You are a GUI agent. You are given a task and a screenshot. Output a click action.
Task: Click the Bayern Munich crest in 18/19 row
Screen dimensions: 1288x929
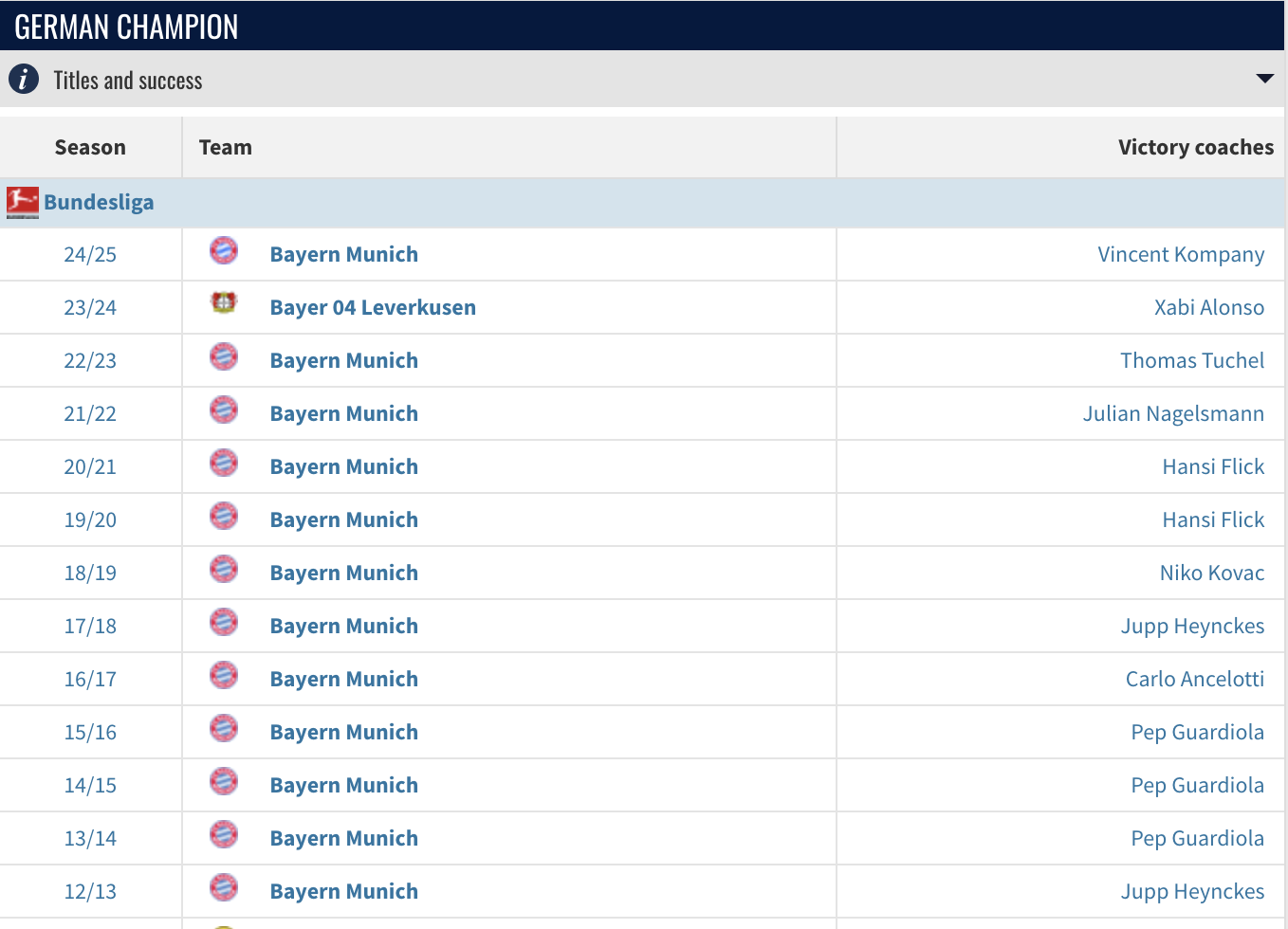[224, 569]
